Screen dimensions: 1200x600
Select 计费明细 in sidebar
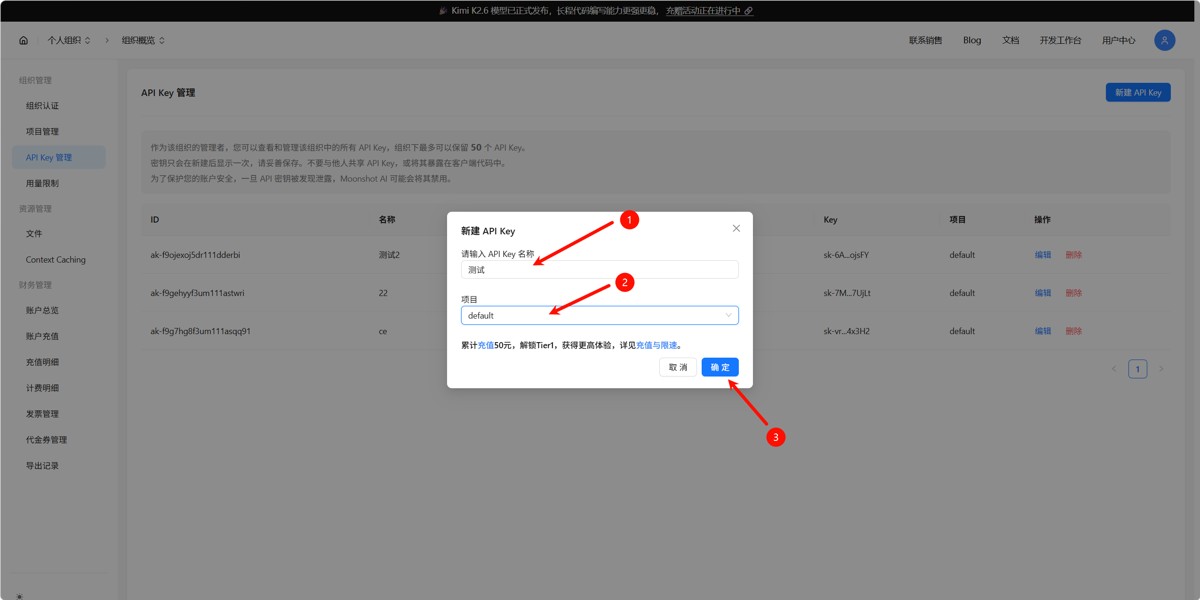[59, 388]
